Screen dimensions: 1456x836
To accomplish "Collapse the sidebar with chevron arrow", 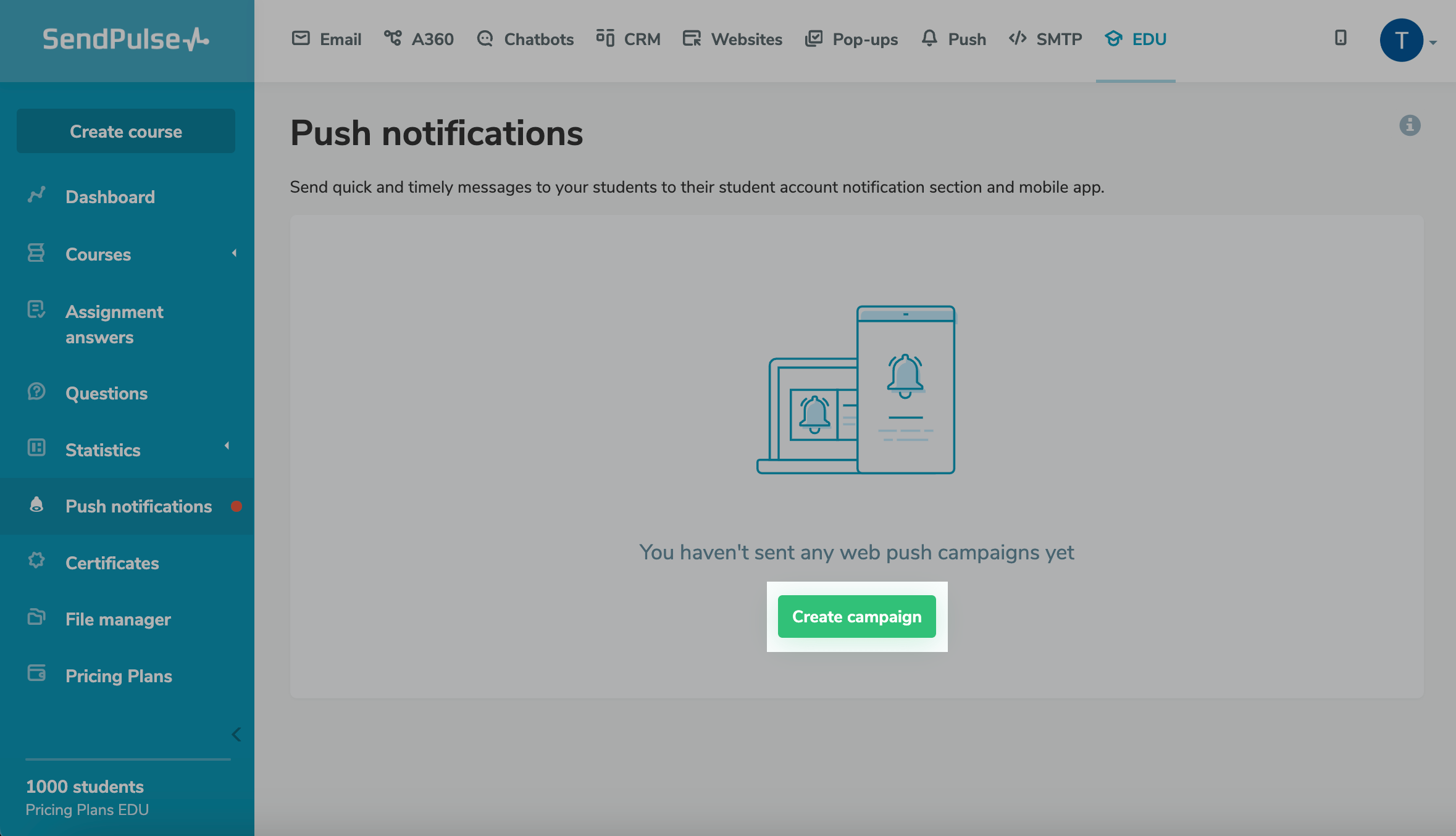I will (x=236, y=734).
